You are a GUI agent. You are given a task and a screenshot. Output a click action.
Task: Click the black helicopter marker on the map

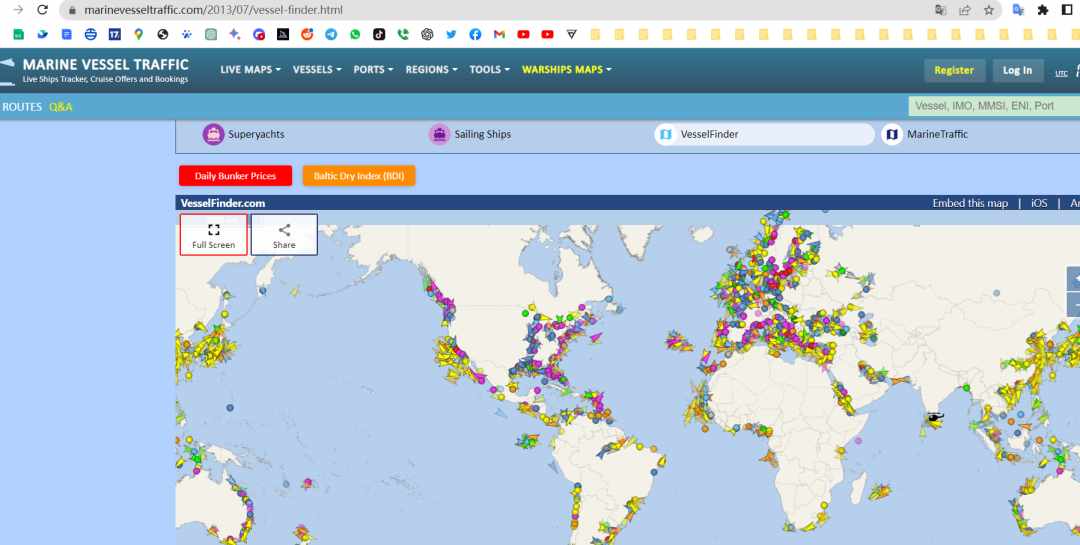click(935, 417)
